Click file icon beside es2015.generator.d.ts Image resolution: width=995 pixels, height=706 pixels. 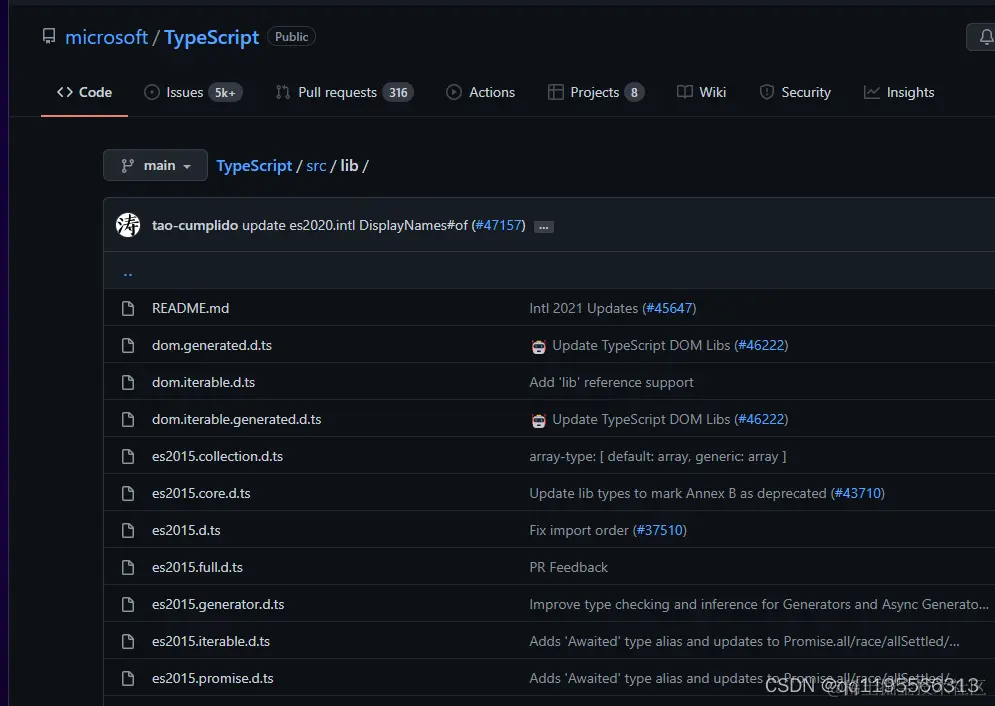(128, 604)
